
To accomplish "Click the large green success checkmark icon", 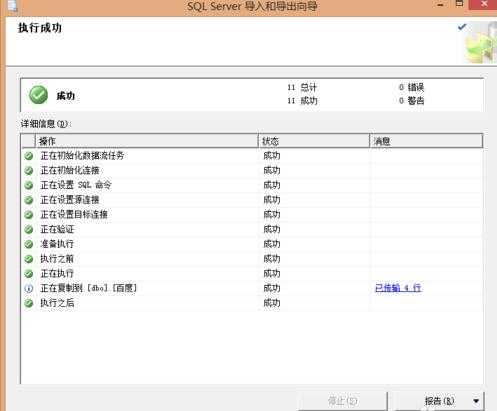I will tap(38, 95).
